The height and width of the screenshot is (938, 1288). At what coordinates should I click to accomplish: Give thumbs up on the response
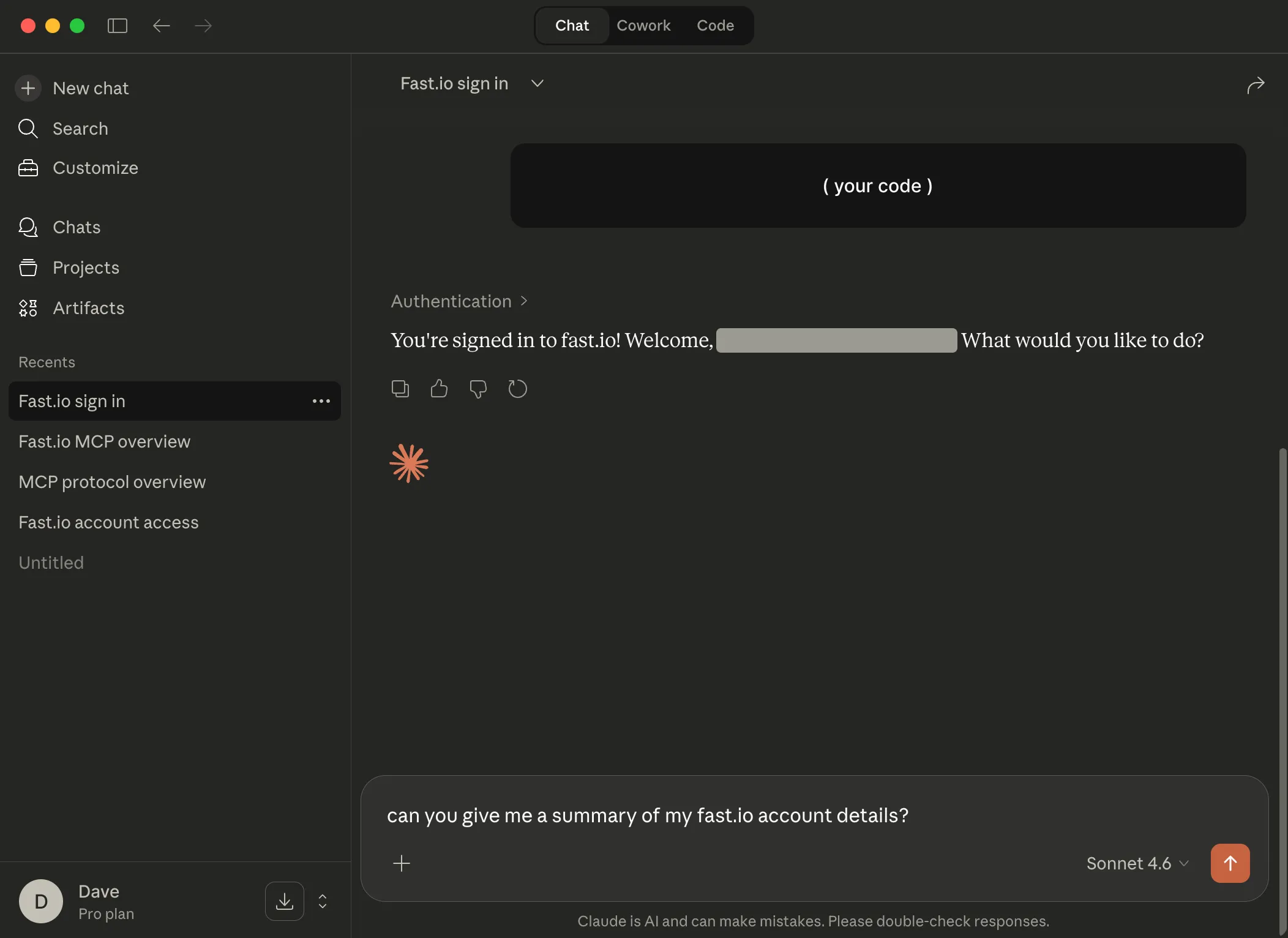[439, 388]
